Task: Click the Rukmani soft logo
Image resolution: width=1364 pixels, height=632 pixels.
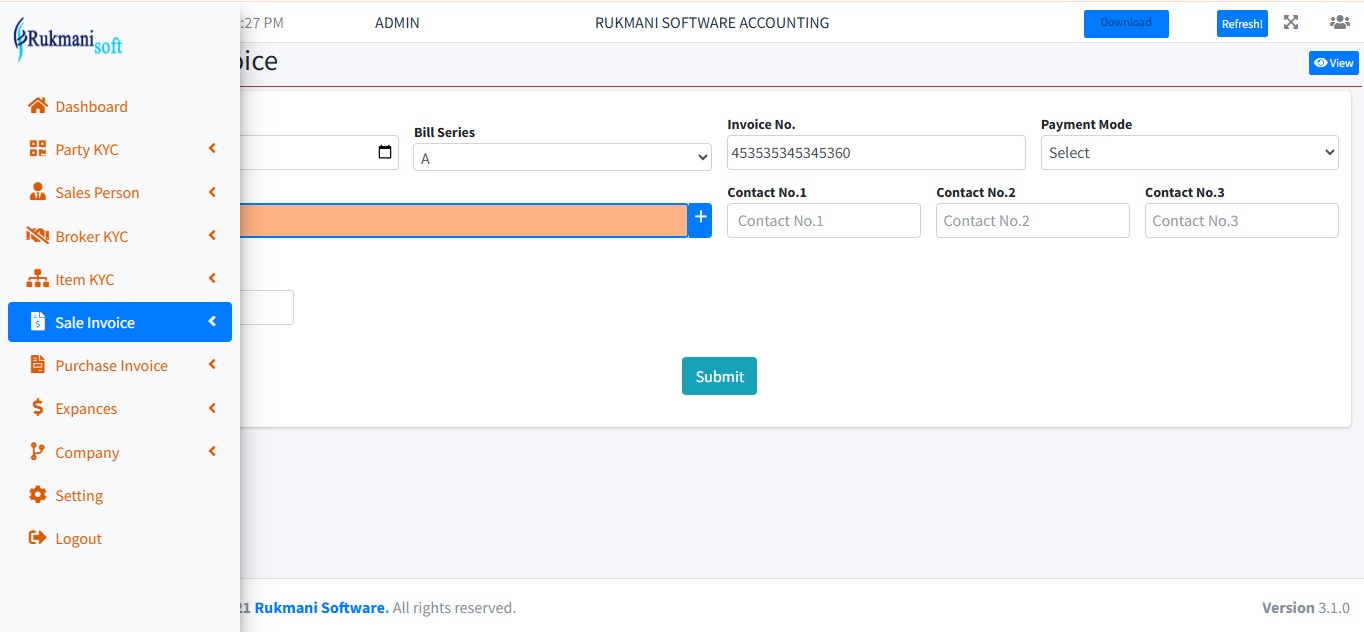Action: click(68, 40)
